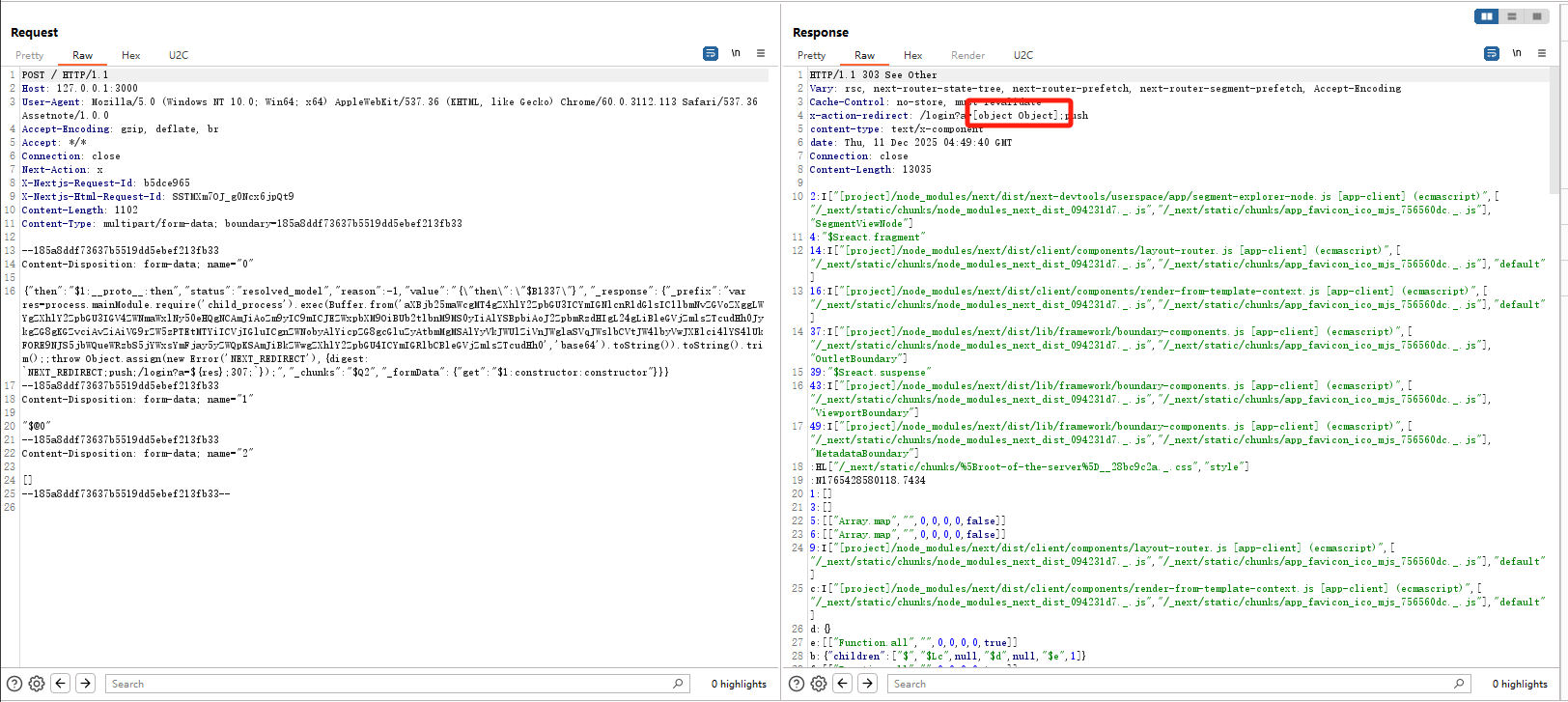Toggle non-printable characters (\n) in Request
The width and height of the screenshot is (1568, 702).
(x=736, y=53)
